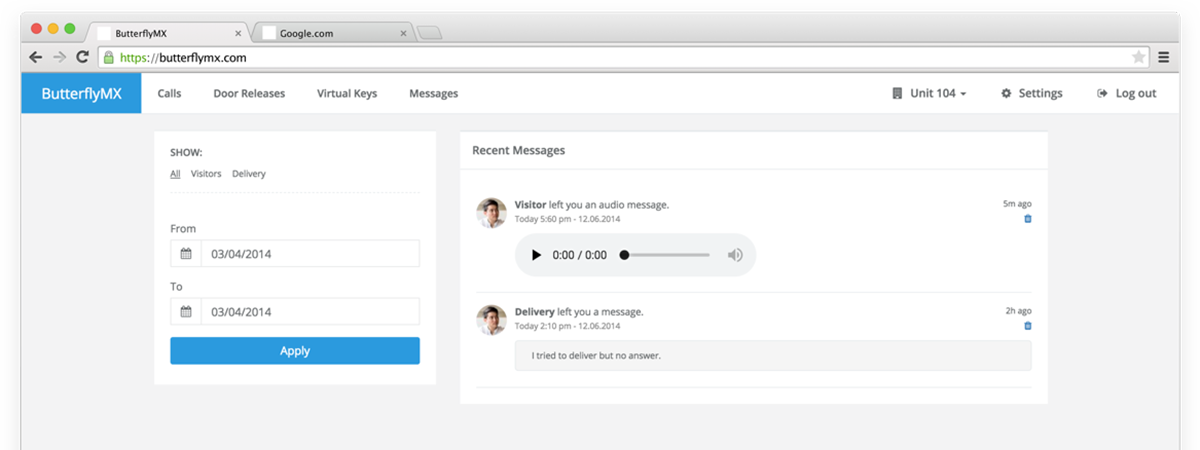Click the browser forward arrow
Image resolution: width=1200 pixels, height=450 pixels.
pyautogui.click(x=59, y=57)
